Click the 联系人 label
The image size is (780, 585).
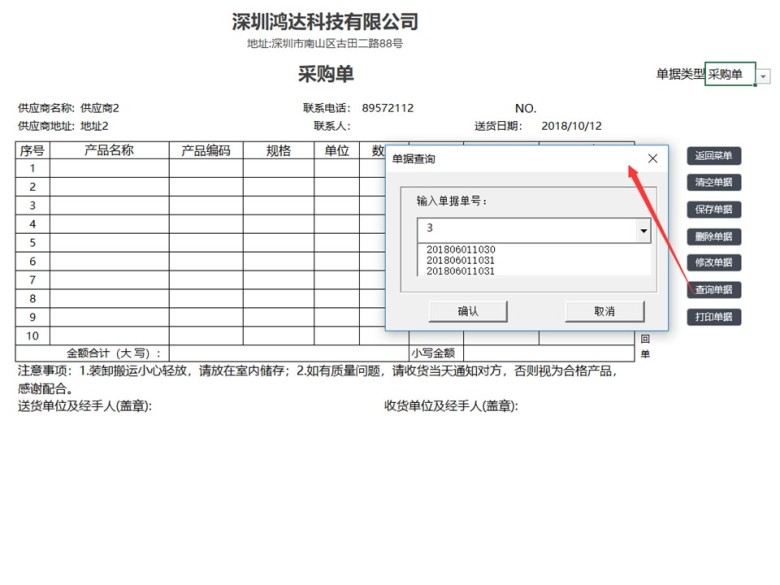(332, 126)
